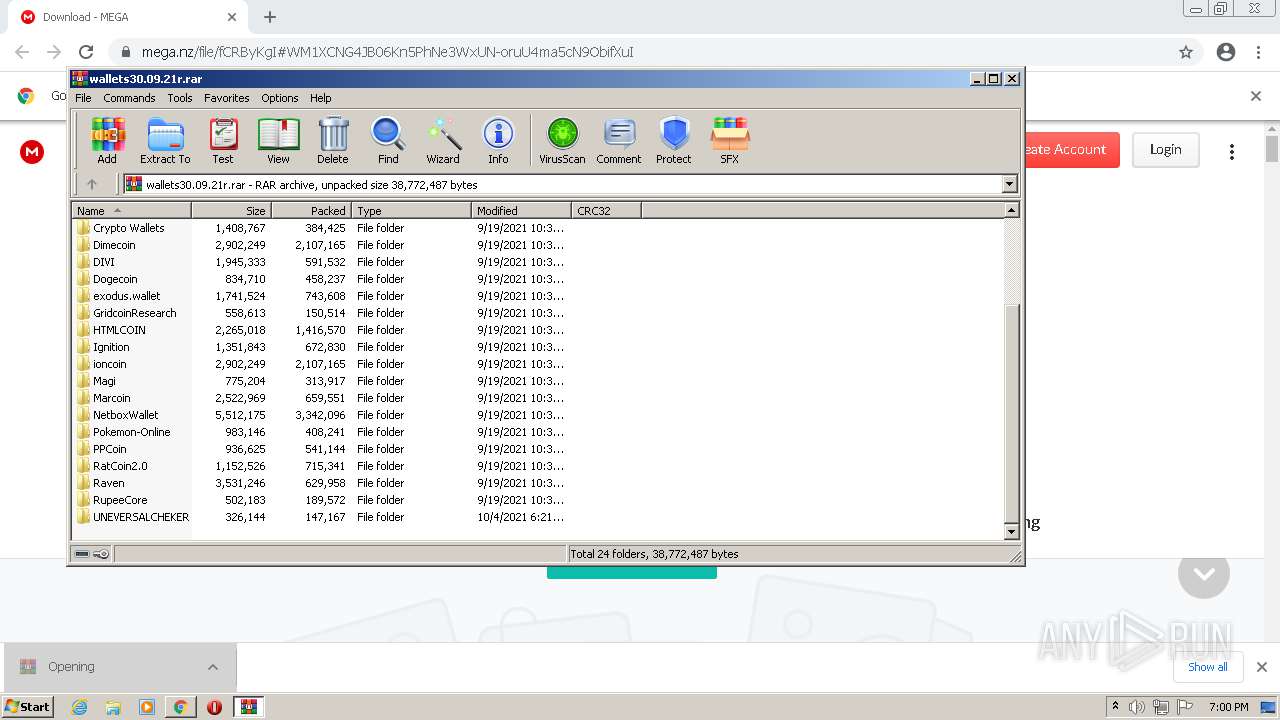Sort by Packed column header
1280x720 pixels.
(x=311, y=210)
